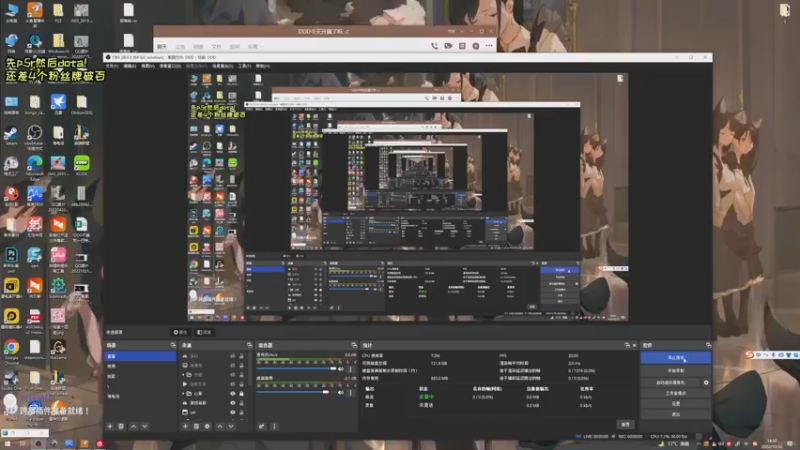Open advanced audio properties in the mixer

[261, 426]
